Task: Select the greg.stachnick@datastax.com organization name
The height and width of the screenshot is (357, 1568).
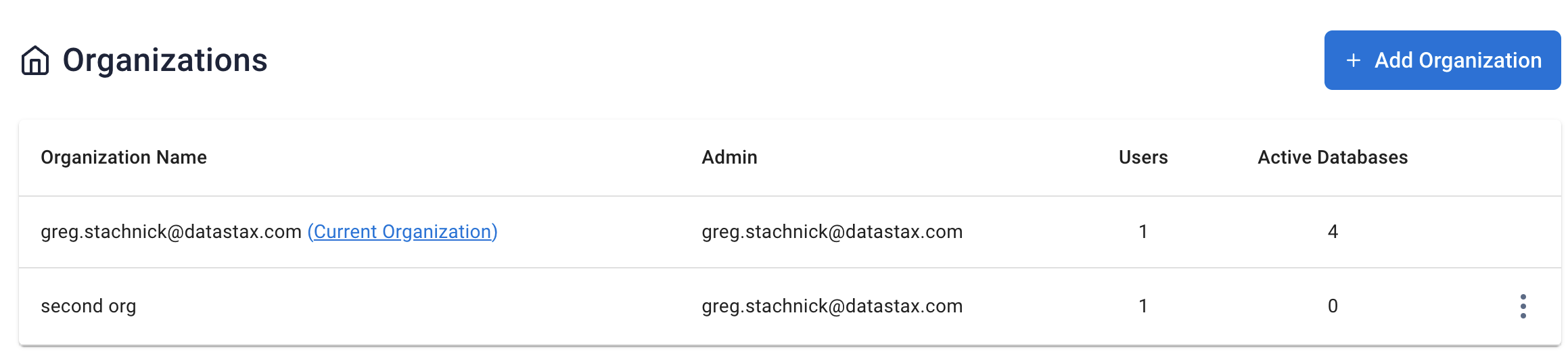Action: [x=171, y=232]
